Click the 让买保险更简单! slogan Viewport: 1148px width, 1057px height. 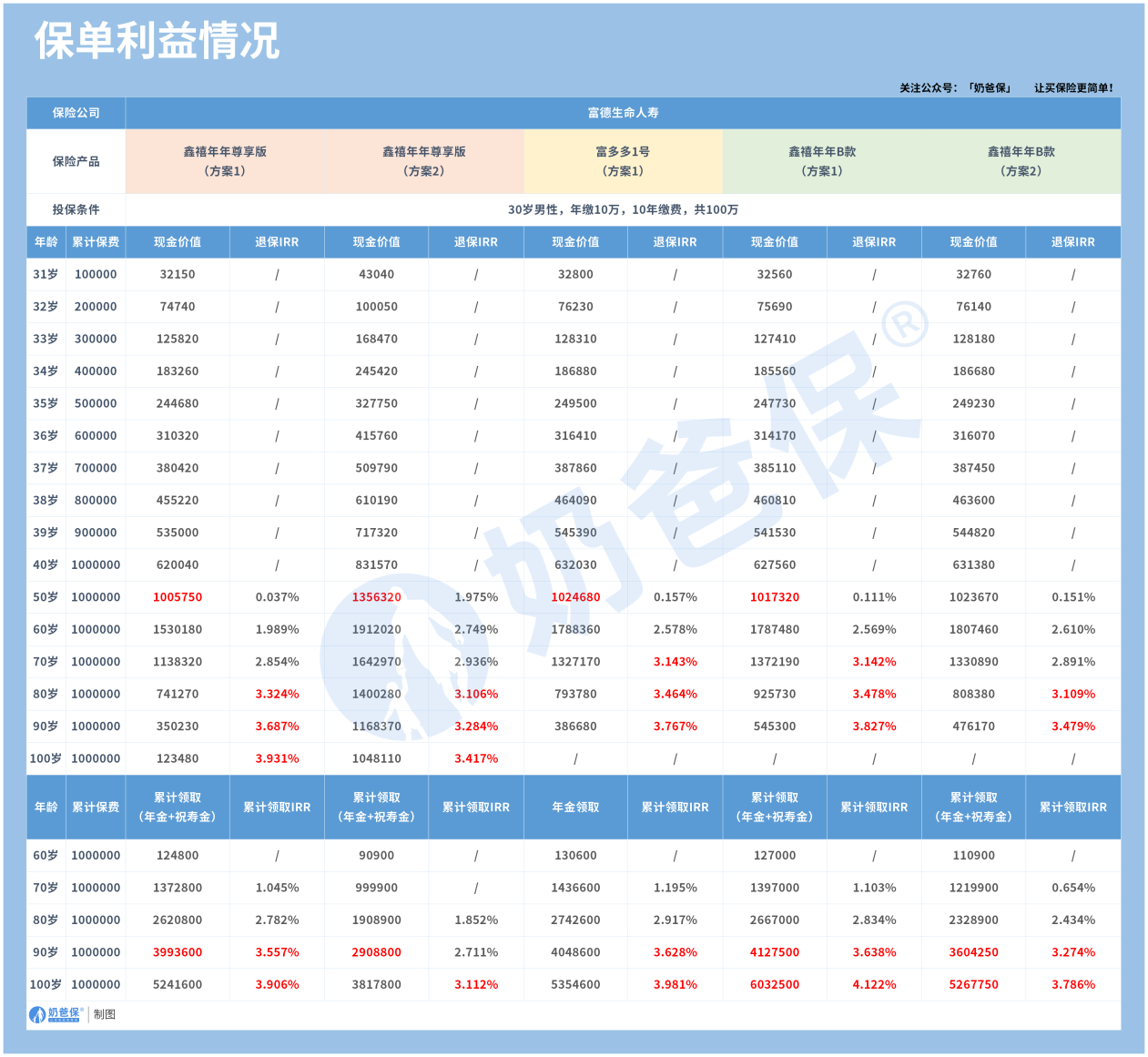[1073, 88]
